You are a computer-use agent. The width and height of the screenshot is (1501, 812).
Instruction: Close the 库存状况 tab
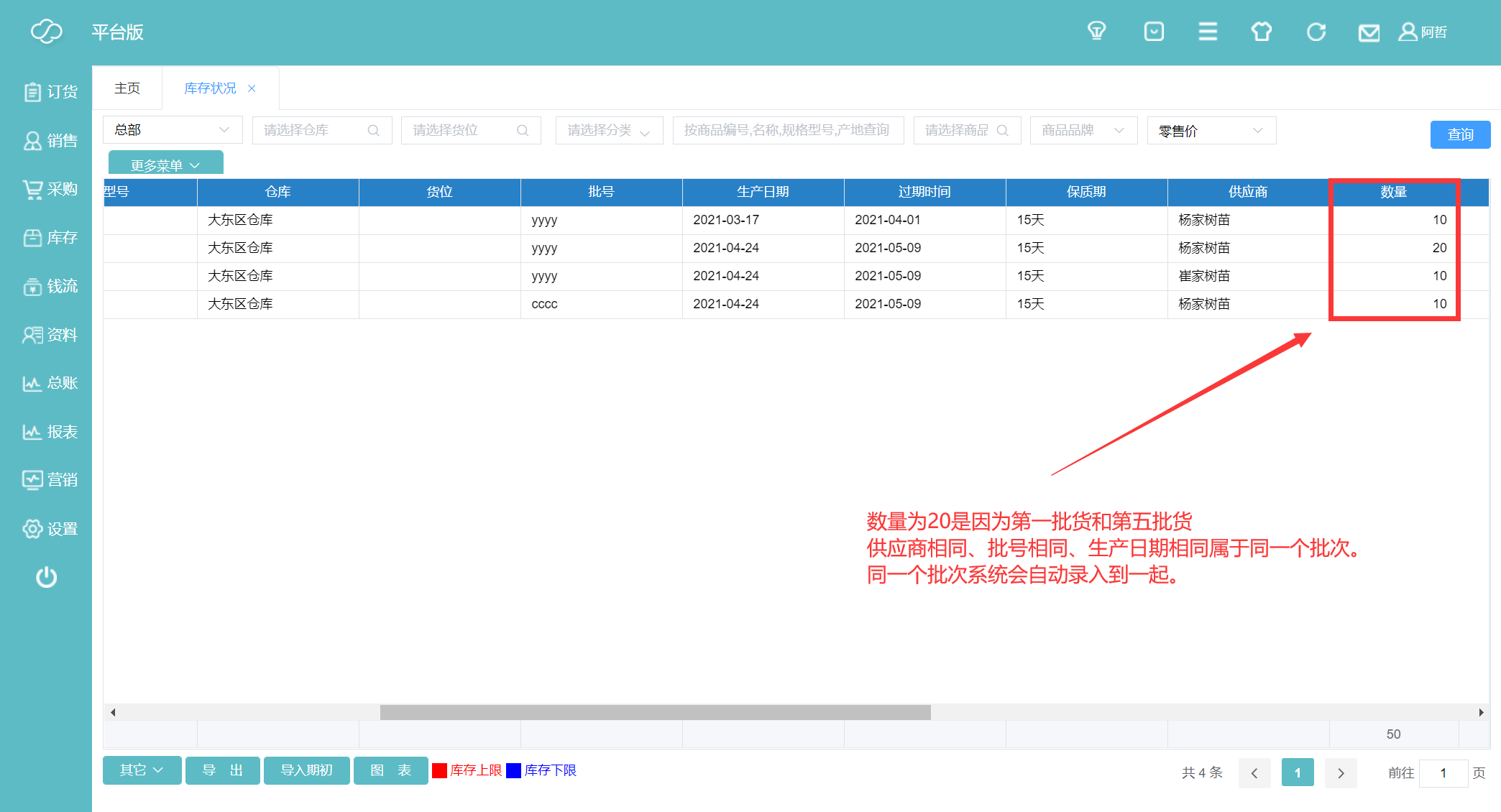point(252,88)
